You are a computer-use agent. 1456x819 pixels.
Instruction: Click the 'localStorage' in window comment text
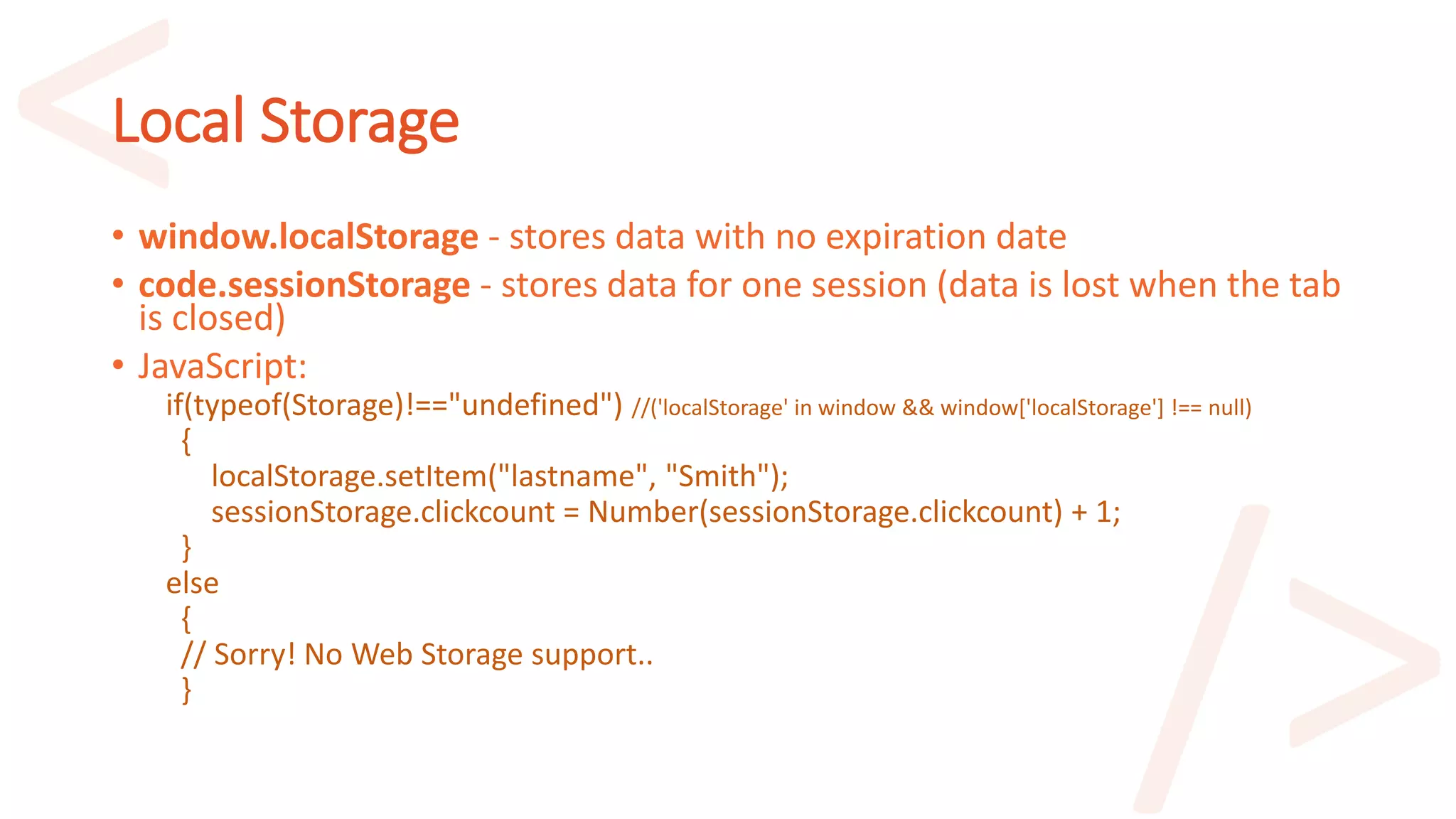(x=941, y=408)
